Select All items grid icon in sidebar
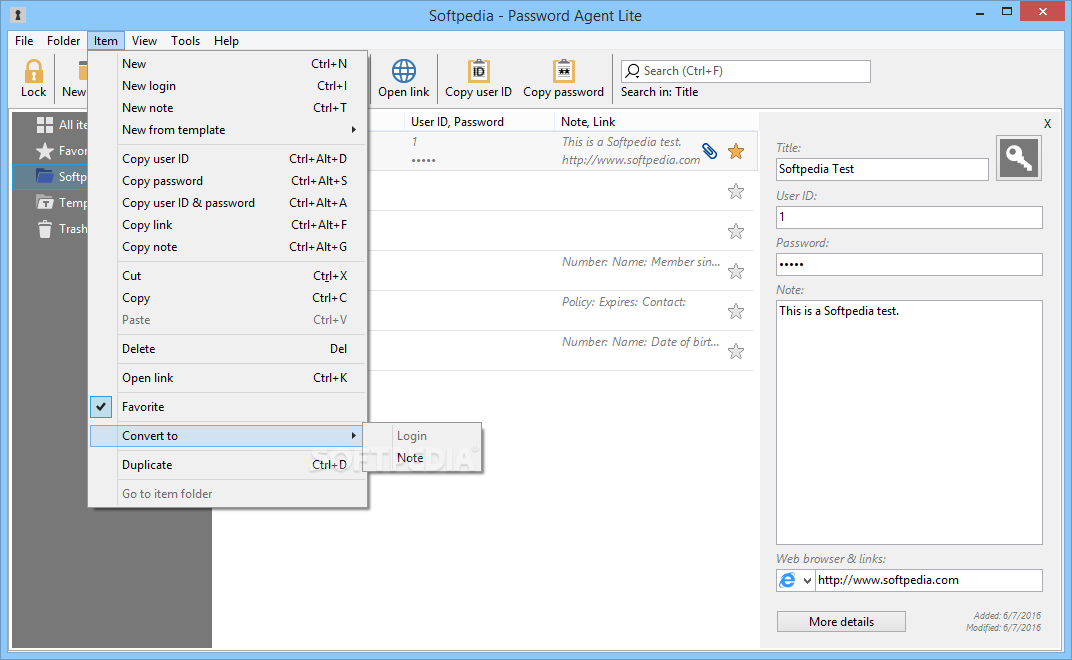This screenshot has width=1072, height=660. pos(44,124)
